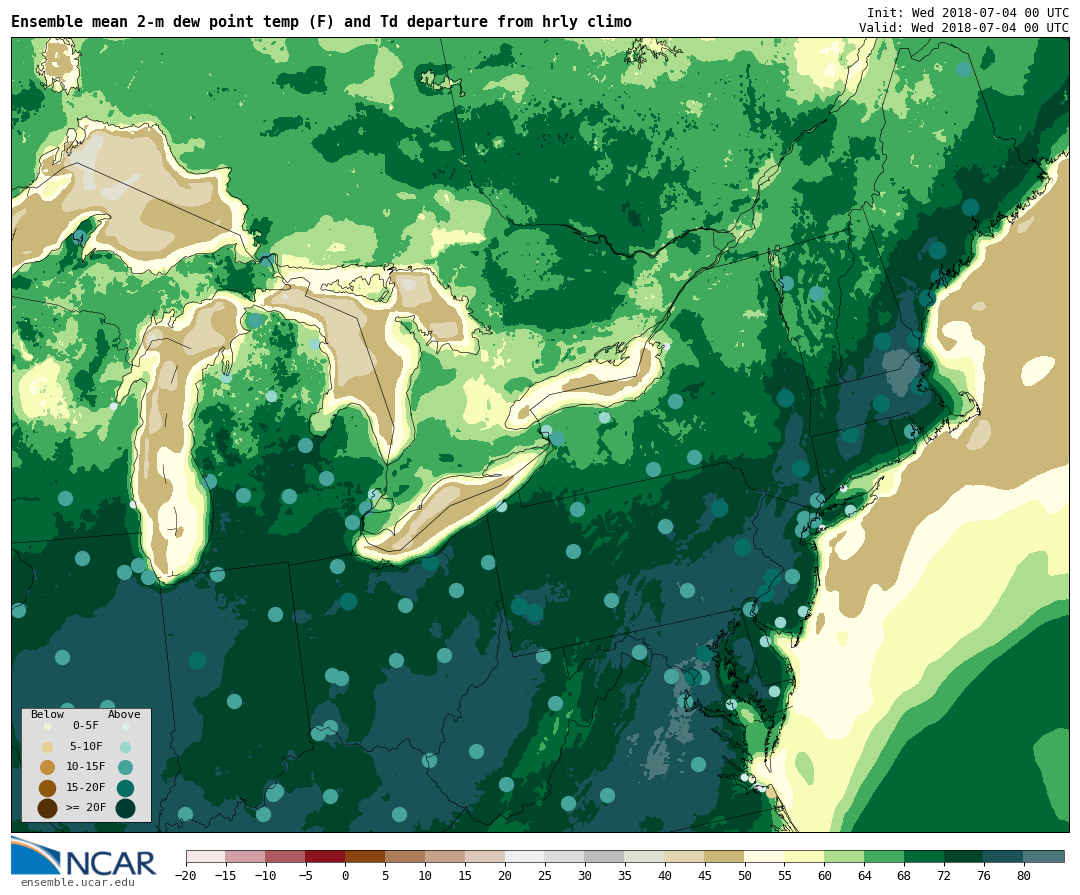Click the Above 0-5F legend circle
Viewport: 1080px width, 895px height.
(x=125, y=726)
